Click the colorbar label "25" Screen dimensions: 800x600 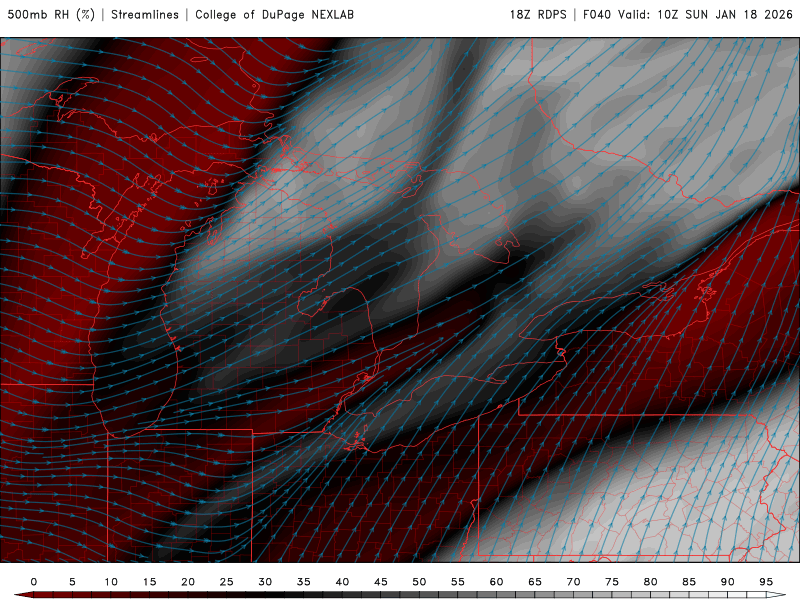(x=227, y=582)
